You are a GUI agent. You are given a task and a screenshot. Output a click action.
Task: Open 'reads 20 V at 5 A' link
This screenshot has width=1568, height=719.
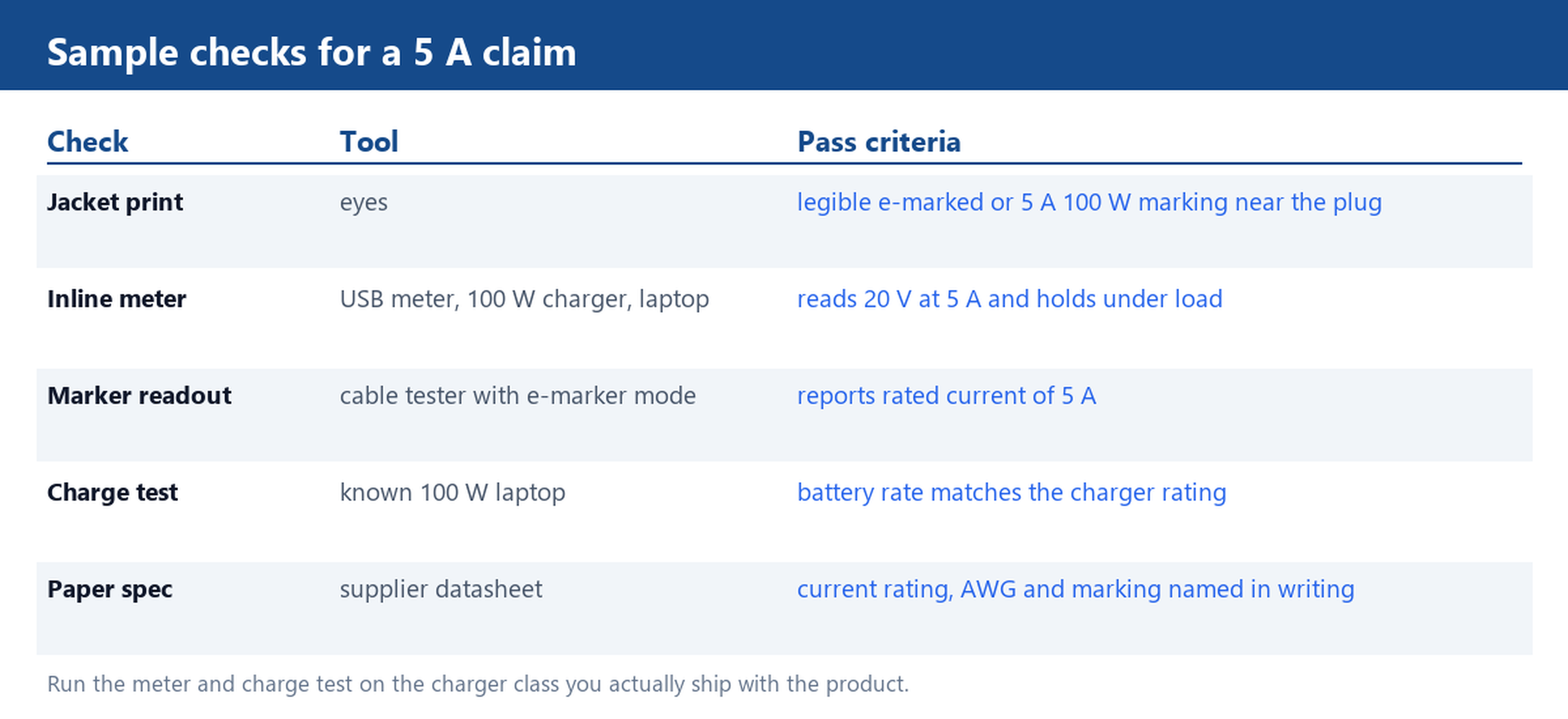tap(1009, 299)
